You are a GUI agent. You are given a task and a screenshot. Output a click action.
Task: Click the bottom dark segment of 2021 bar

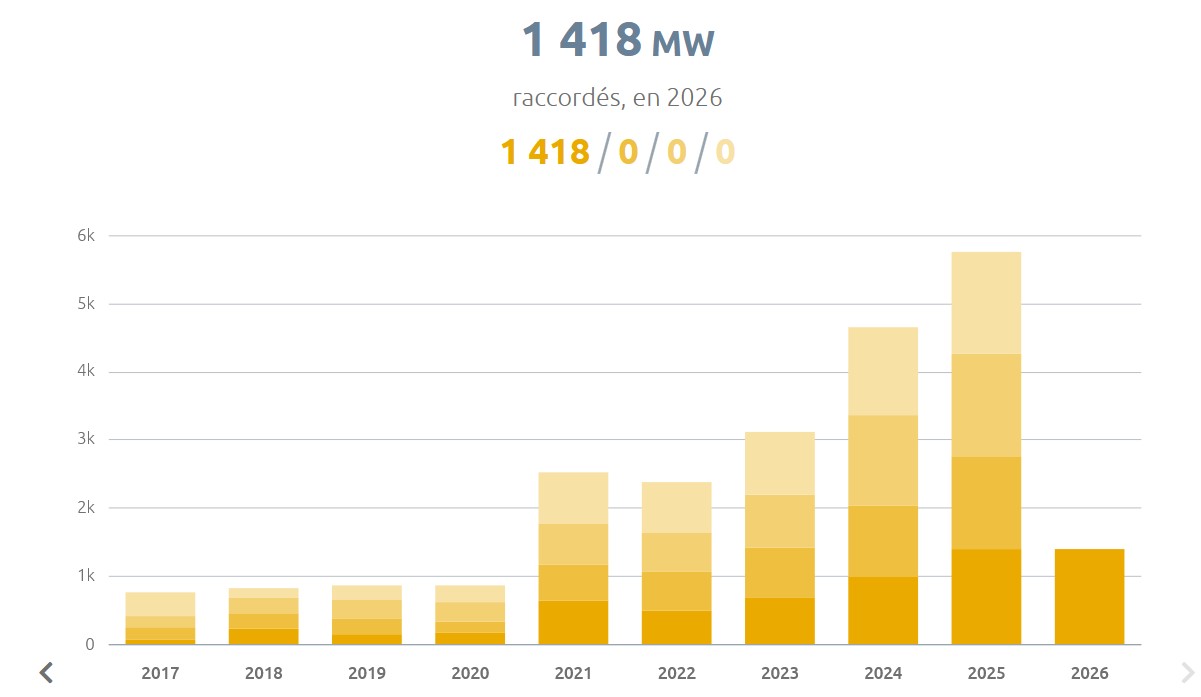click(x=573, y=622)
